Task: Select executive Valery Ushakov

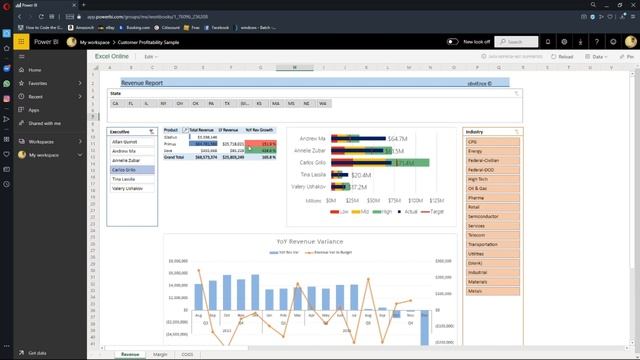Action: (132, 189)
